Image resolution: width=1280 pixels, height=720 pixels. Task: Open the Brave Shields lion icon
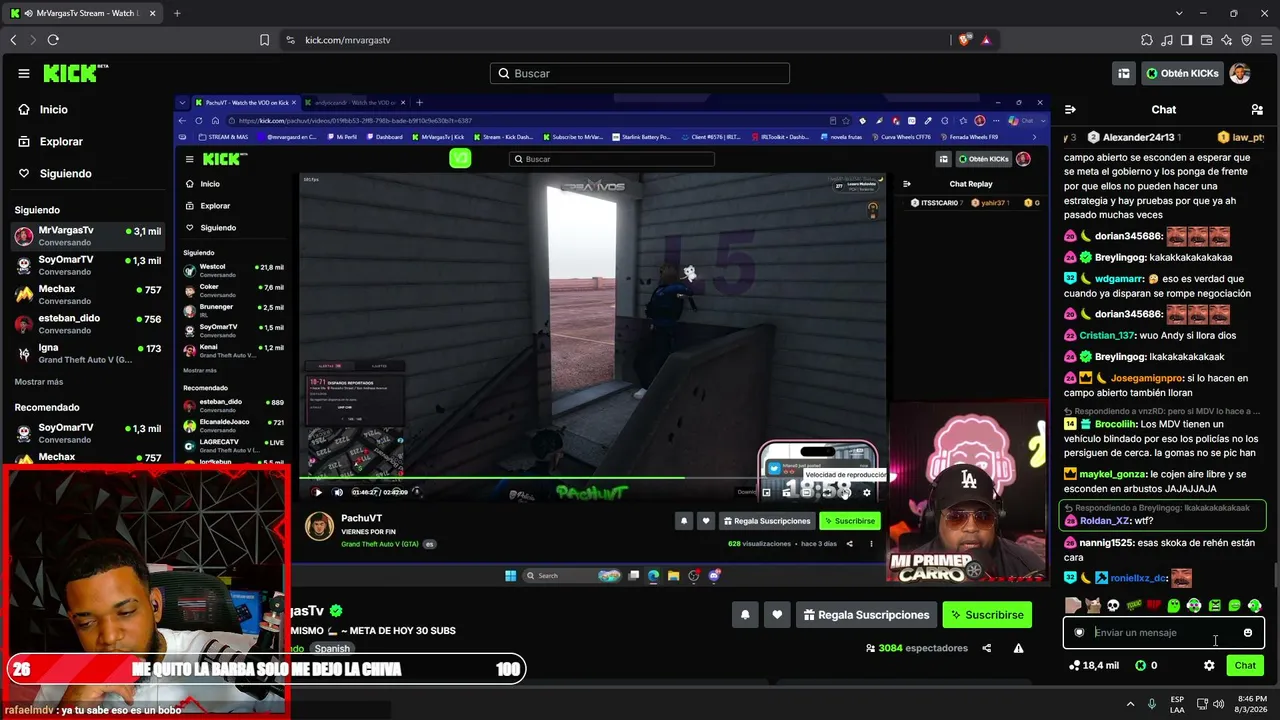coord(964,40)
